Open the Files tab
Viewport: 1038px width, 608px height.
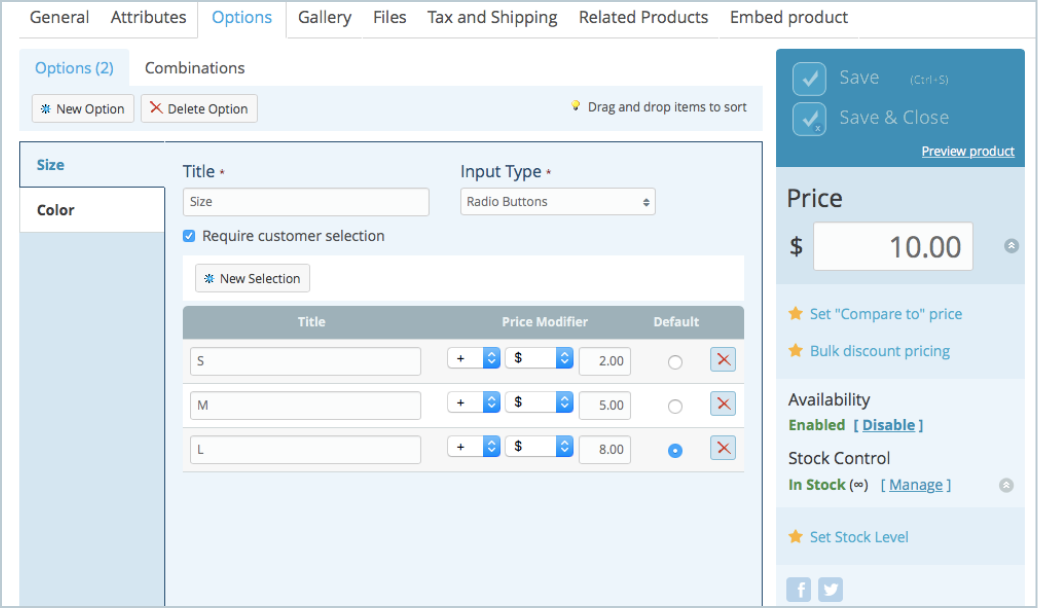coord(389,17)
